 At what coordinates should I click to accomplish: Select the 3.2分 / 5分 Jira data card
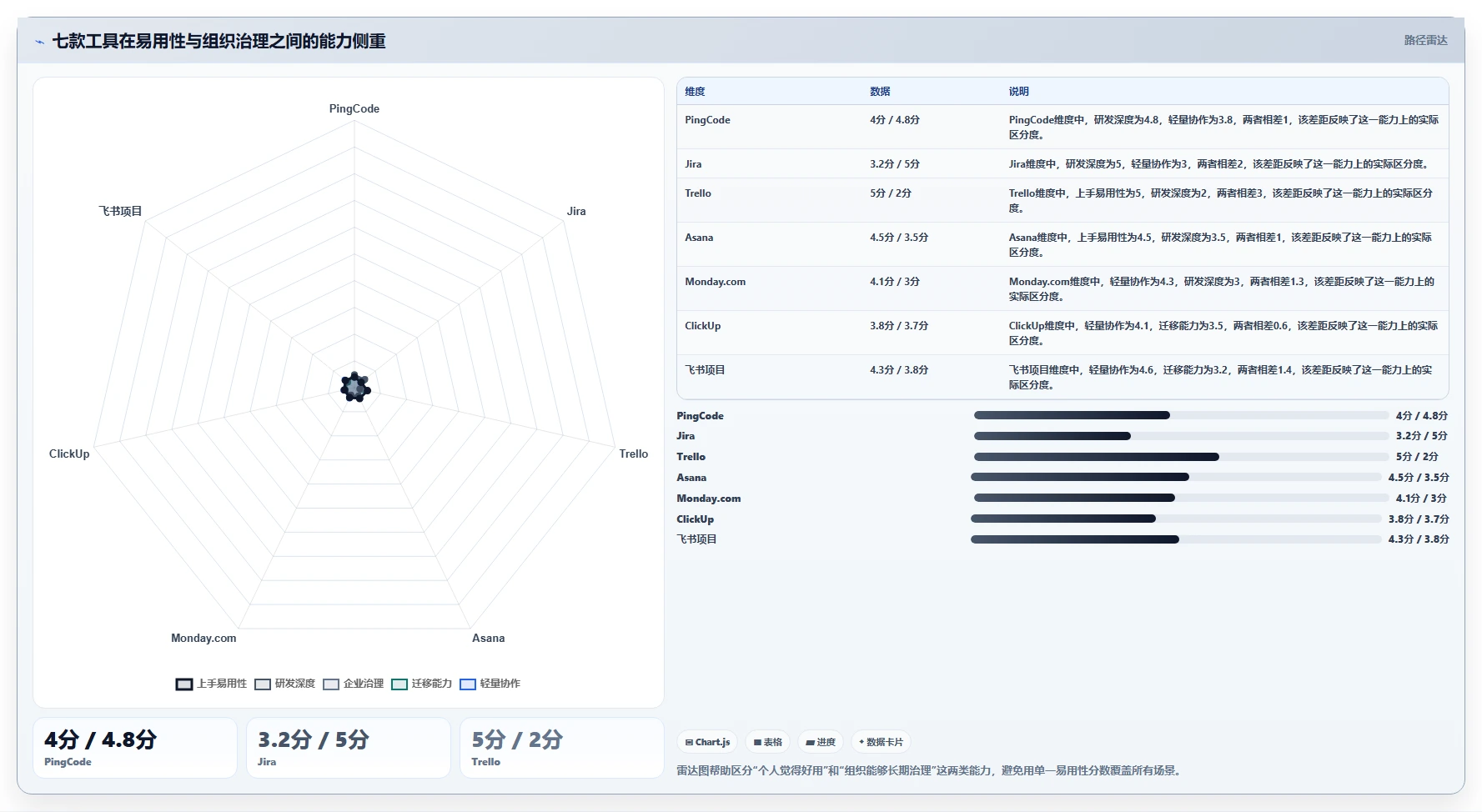(349, 748)
